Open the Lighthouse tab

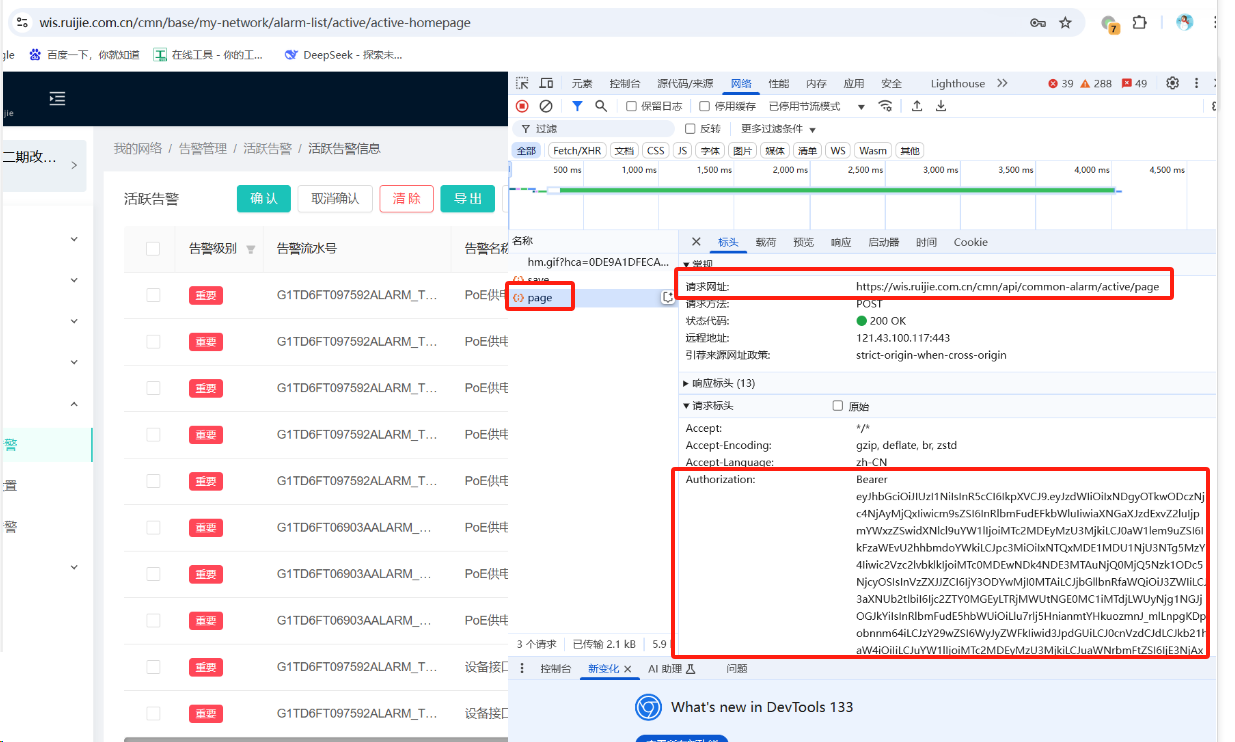(x=958, y=83)
